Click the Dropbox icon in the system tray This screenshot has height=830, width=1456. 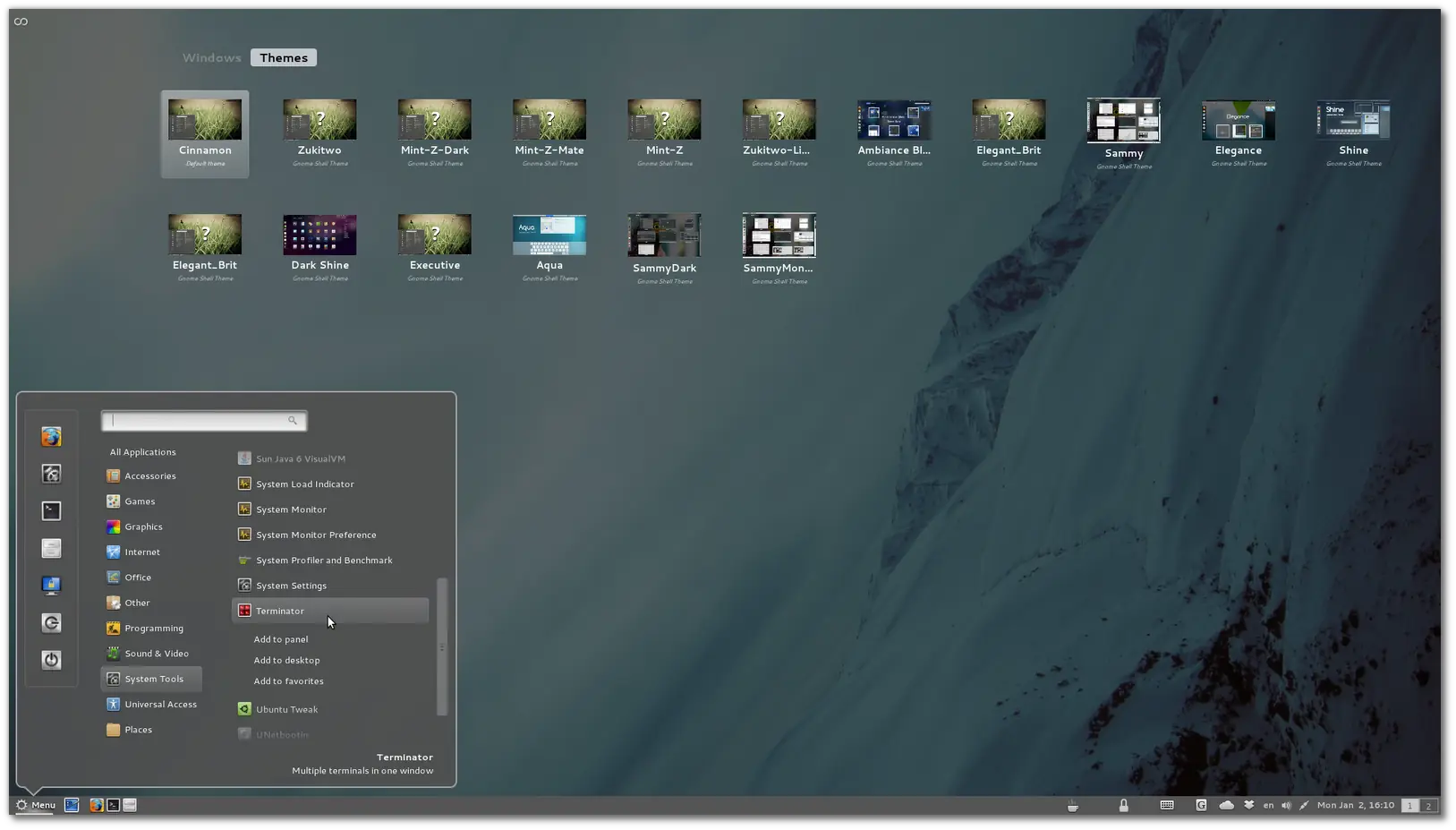tap(1248, 805)
